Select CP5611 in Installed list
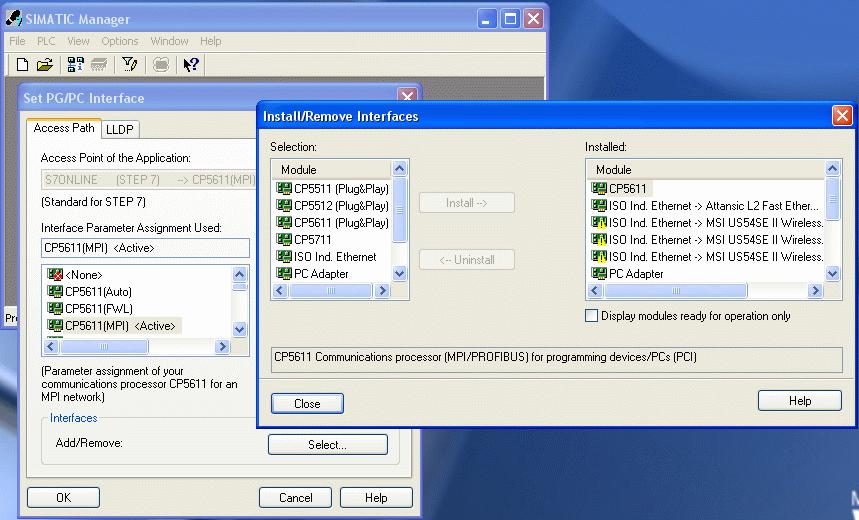Viewport: 859px width, 520px height. coord(619,188)
